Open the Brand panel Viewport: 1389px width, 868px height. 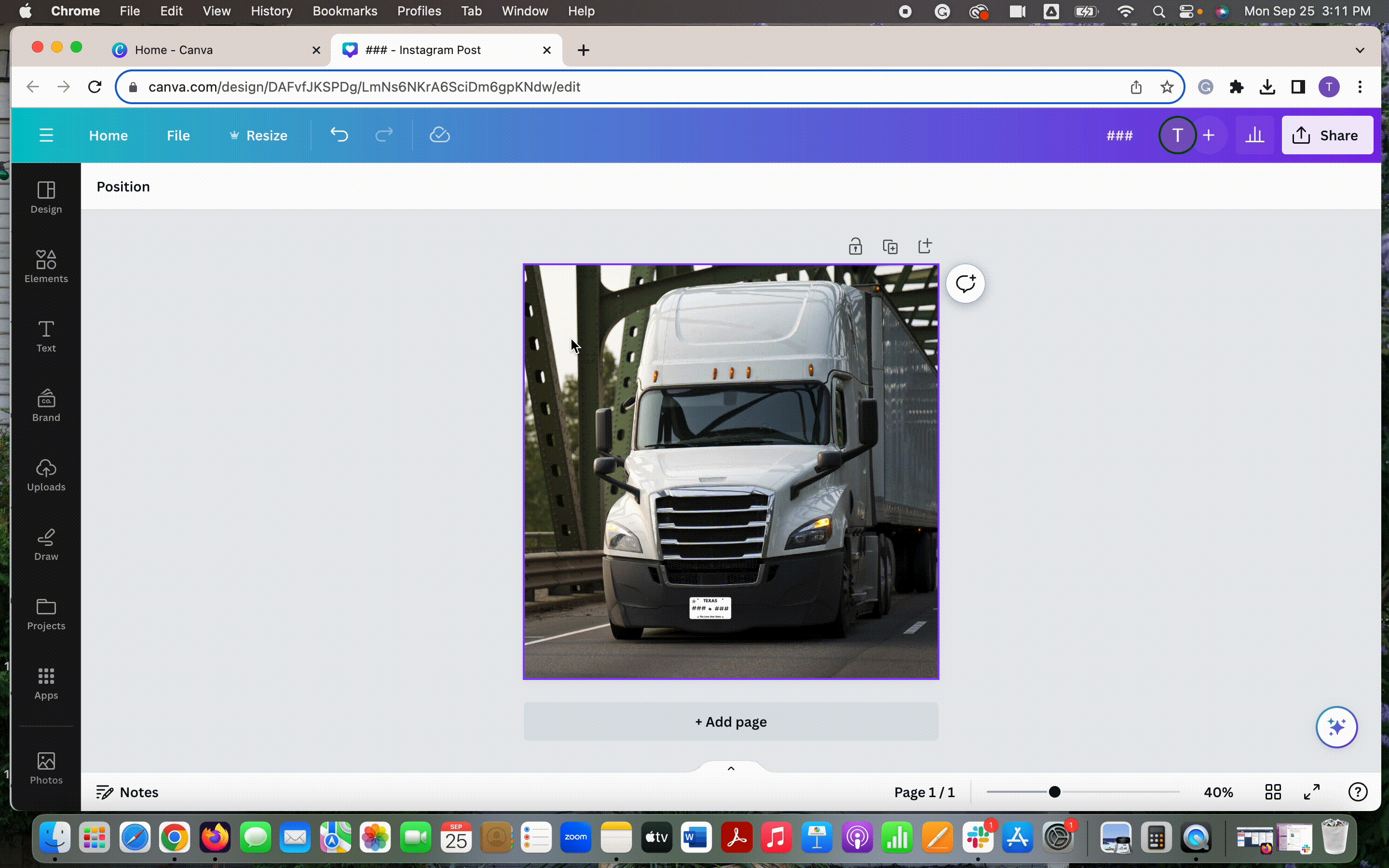click(x=46, y=406)
